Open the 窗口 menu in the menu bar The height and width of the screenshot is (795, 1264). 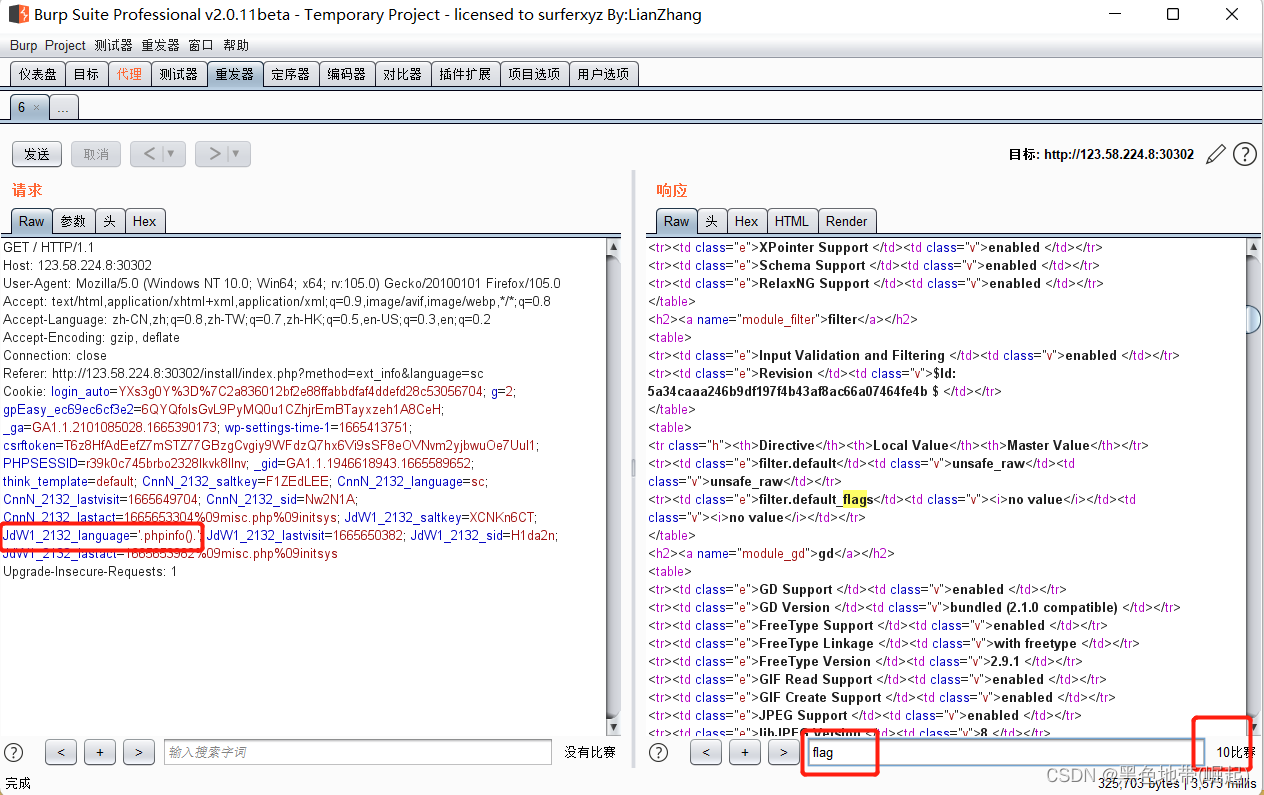(200, 45)
